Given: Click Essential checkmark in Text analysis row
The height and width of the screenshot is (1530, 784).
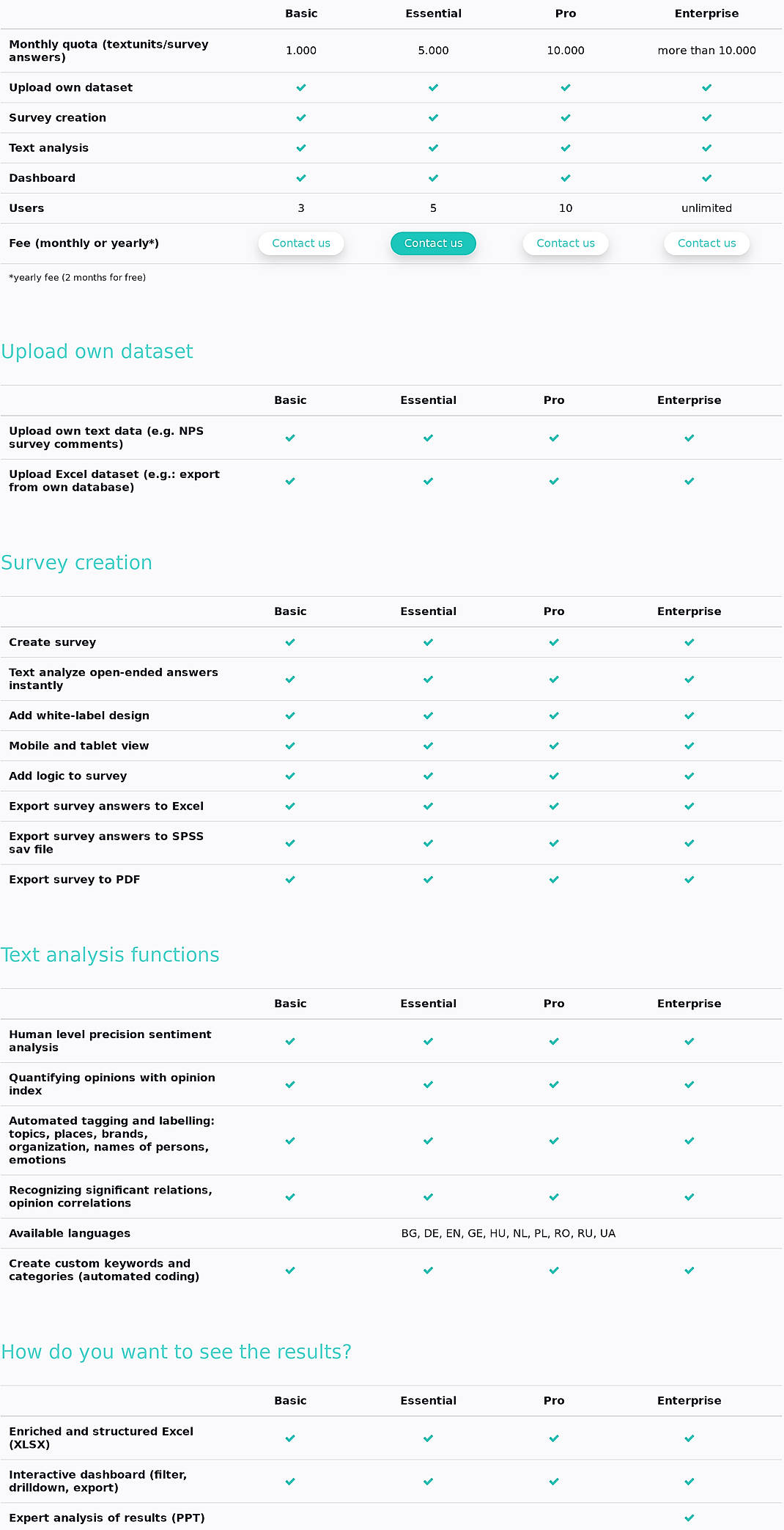Looking at the screenshot, I should [433, 148].
